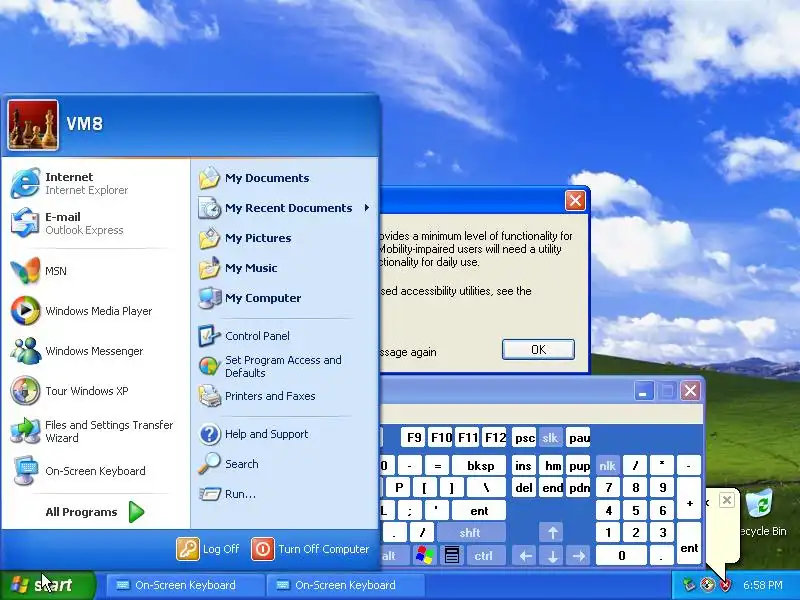Click the del key
This screenshot has height=600, width=800.
click(x=524, y=488)
